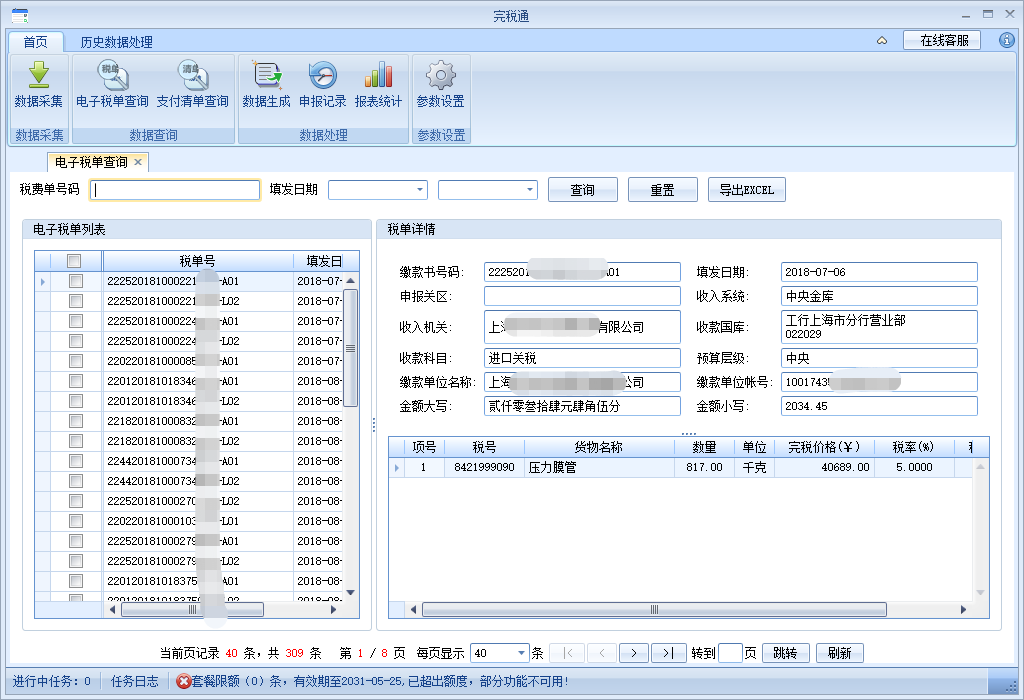Viewport: 1024px width, 700px height.
Task: Click the 税费单号码 input field
Action: (x=175, y=190)
